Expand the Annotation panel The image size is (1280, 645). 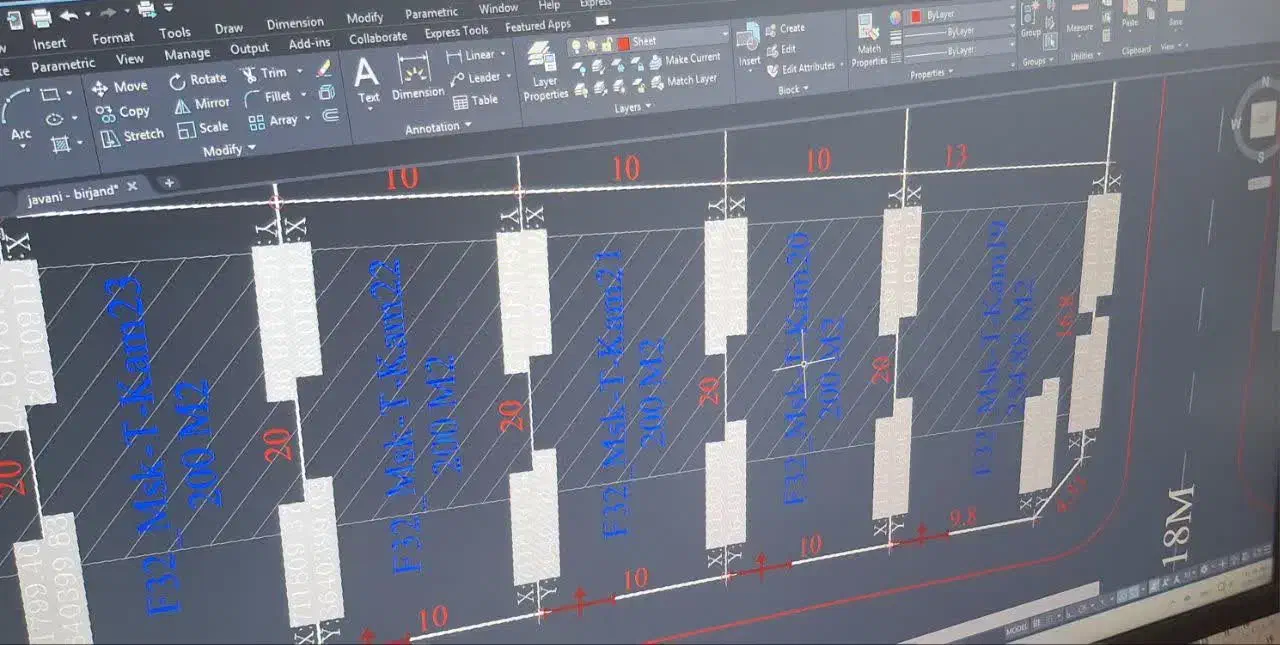click(x=438, y=128)
